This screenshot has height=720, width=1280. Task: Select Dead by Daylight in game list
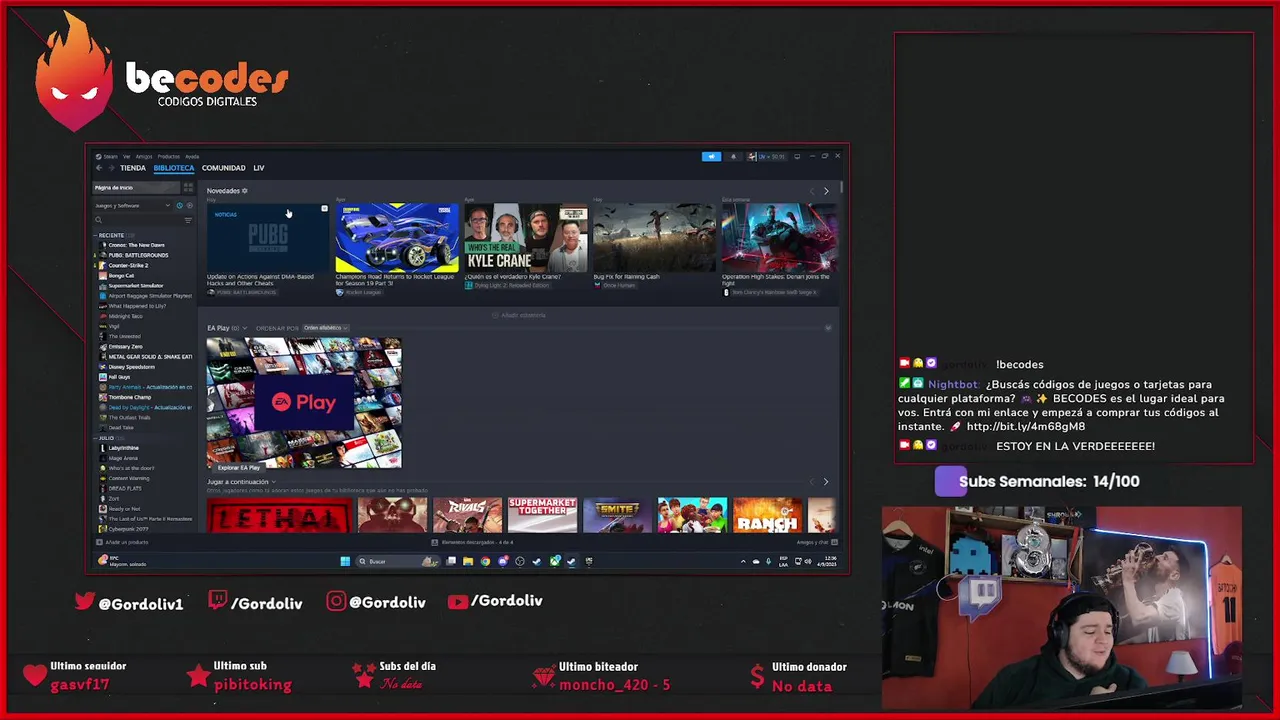[149, 407]
